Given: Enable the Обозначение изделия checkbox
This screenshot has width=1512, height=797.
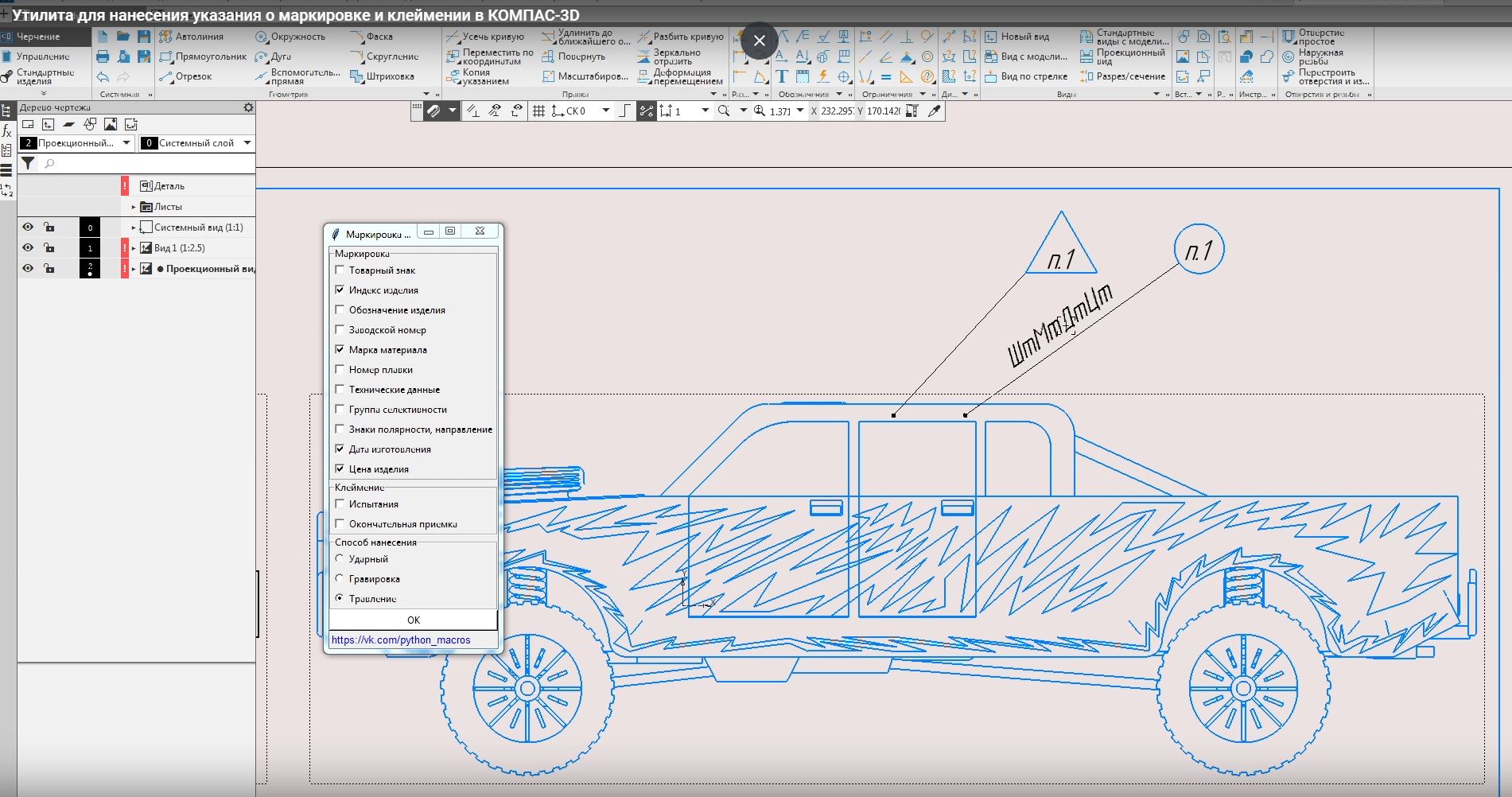Looking at the screenshot, I should click(340, 310).
